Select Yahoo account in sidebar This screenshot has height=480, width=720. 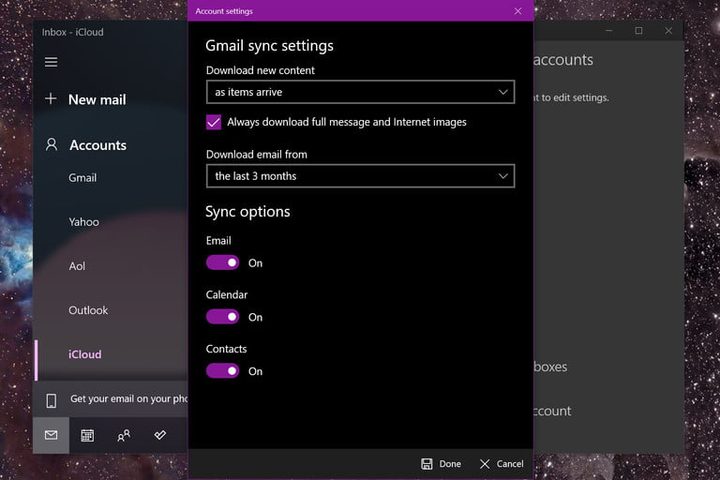click(84, 222)
